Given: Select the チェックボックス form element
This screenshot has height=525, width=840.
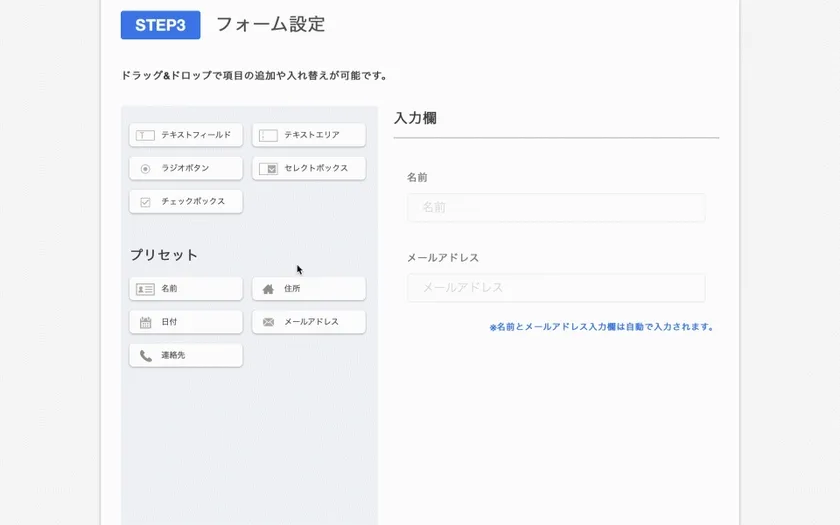Looking at the screenshot, I should point(186,201).
